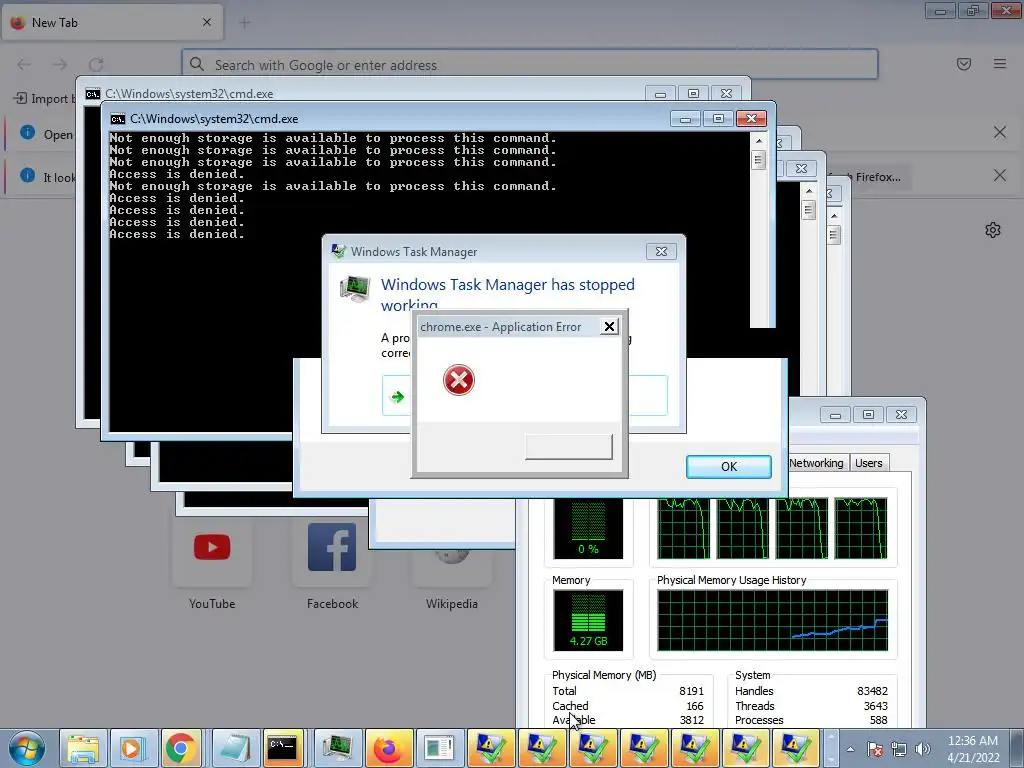
Task: Dismiss the second Firefox notification bar
Action: (x=999, y=175)
